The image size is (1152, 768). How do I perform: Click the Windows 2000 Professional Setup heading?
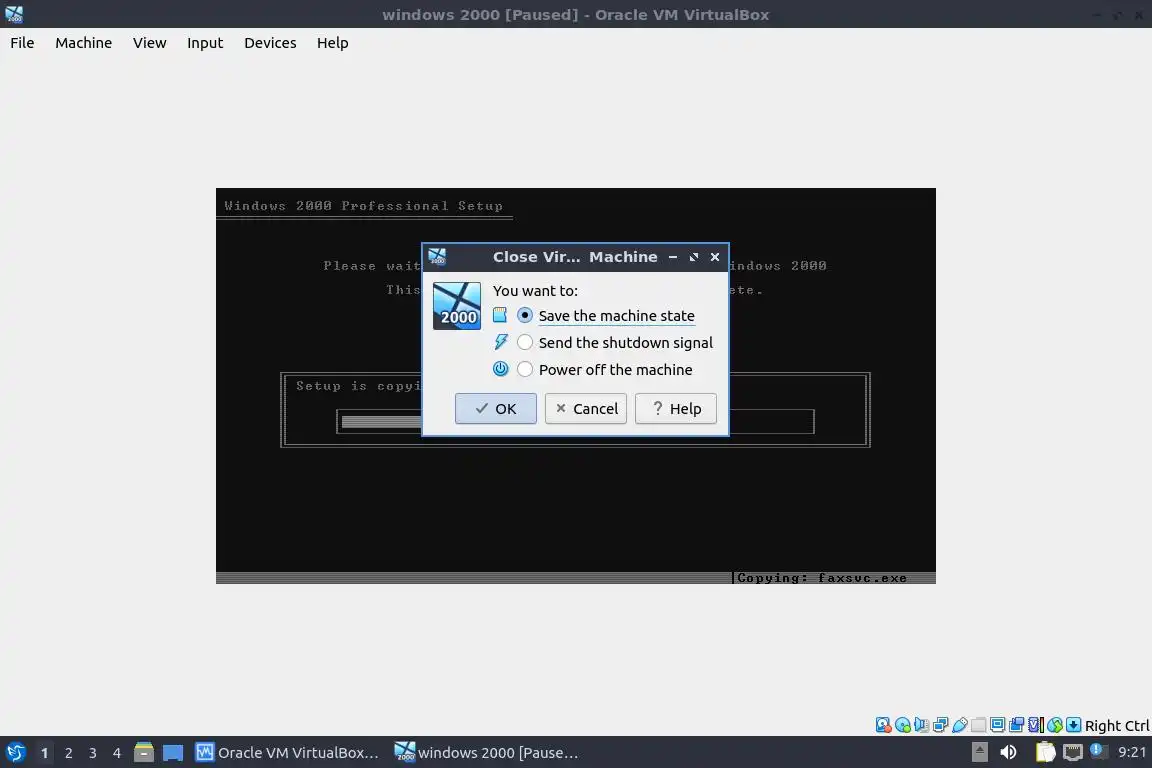pos(364,206)
